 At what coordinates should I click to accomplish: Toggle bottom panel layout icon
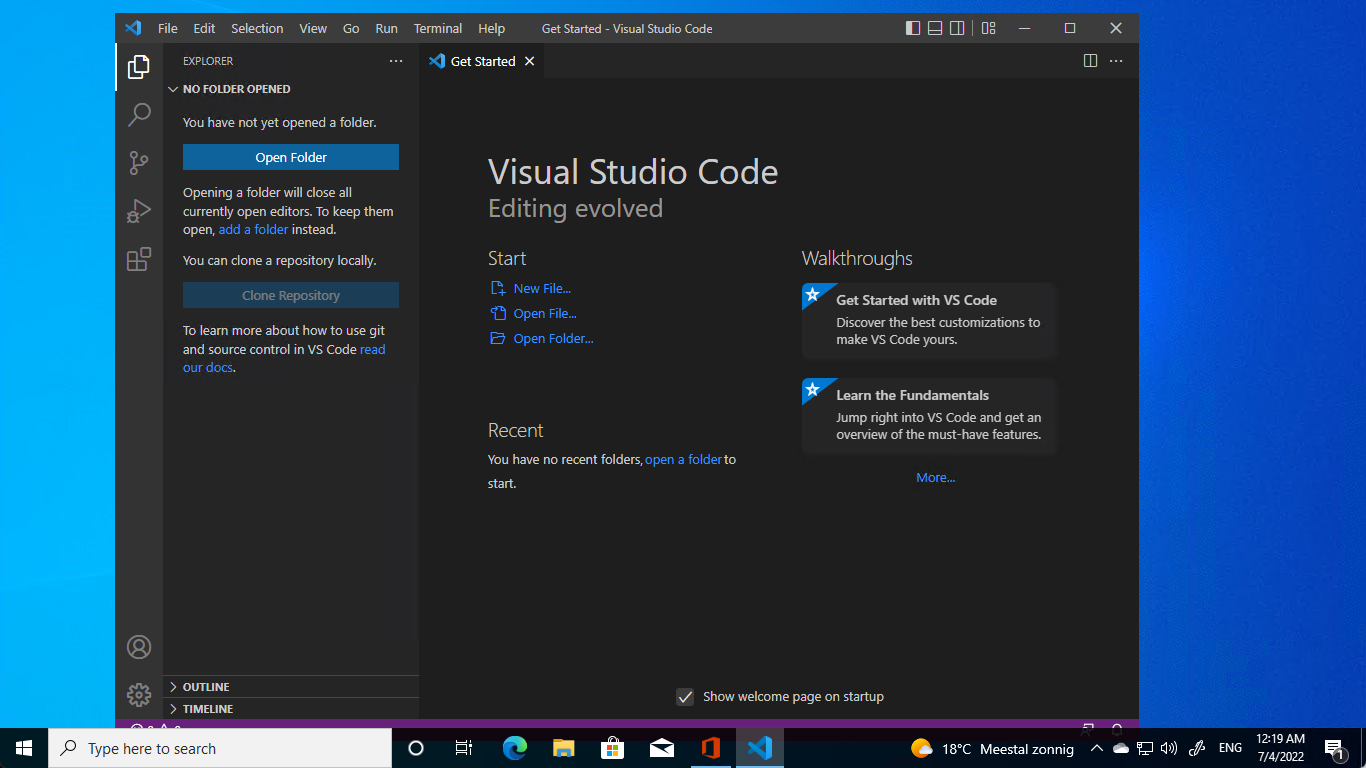935,28
